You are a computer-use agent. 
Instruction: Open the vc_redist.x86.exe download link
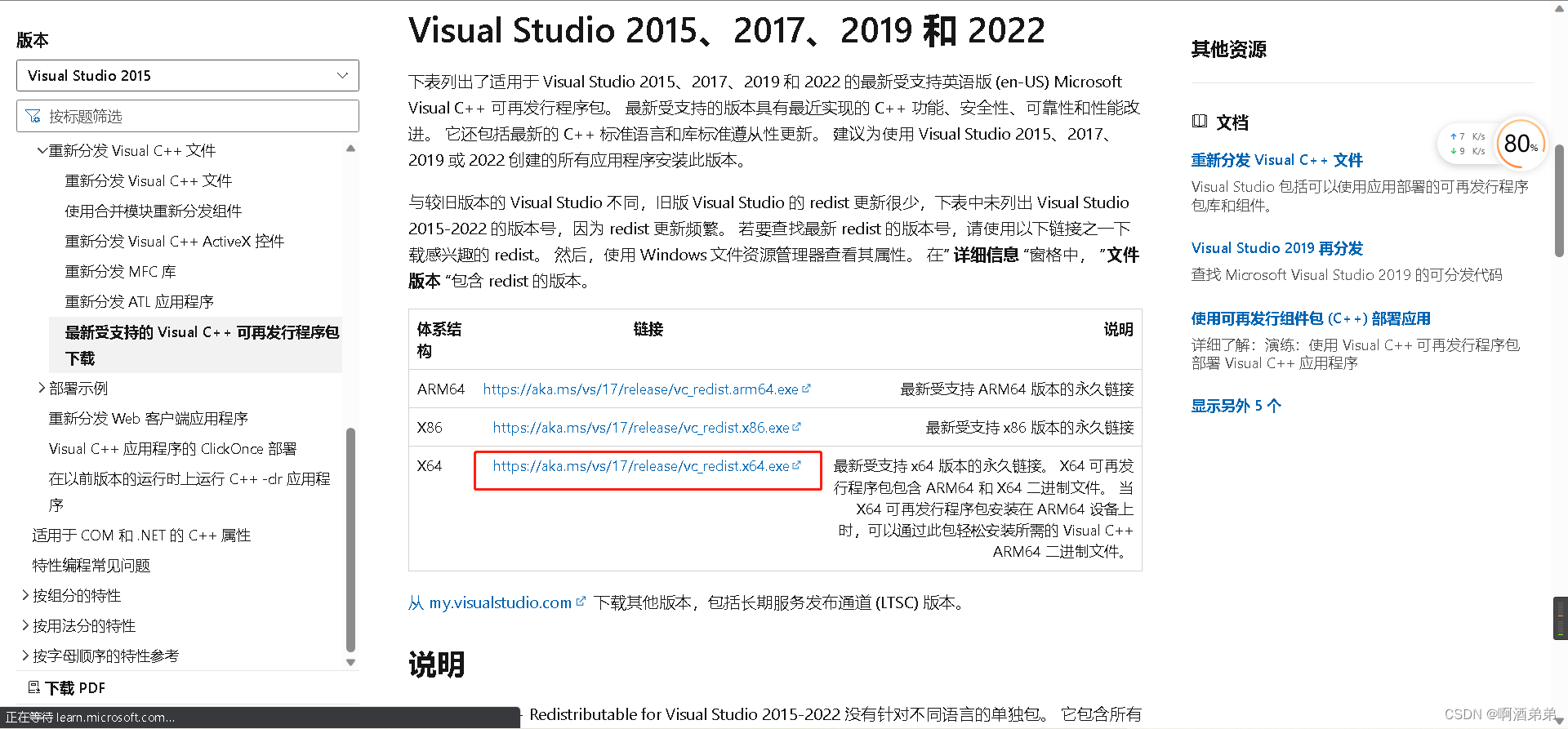(x=641, y=427)
